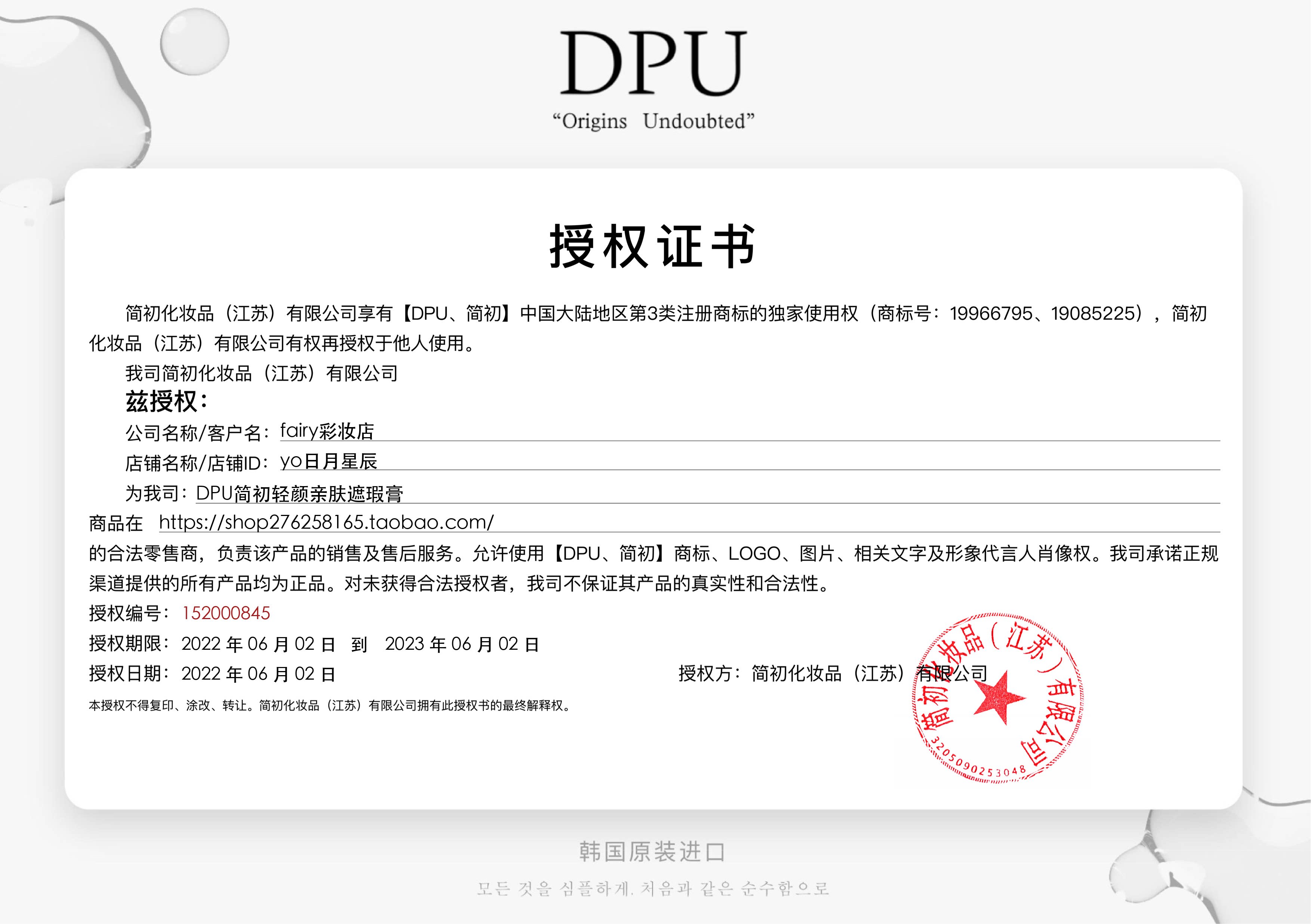This screenshot has height=924, width=1311.
Task: Click the water droplet bubble decoration
Action: coord(194,42)
